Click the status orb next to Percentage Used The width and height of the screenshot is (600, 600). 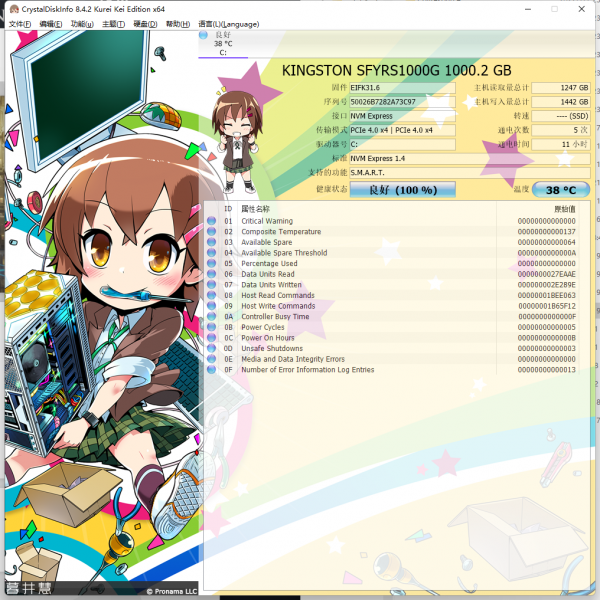coord(212,264)
